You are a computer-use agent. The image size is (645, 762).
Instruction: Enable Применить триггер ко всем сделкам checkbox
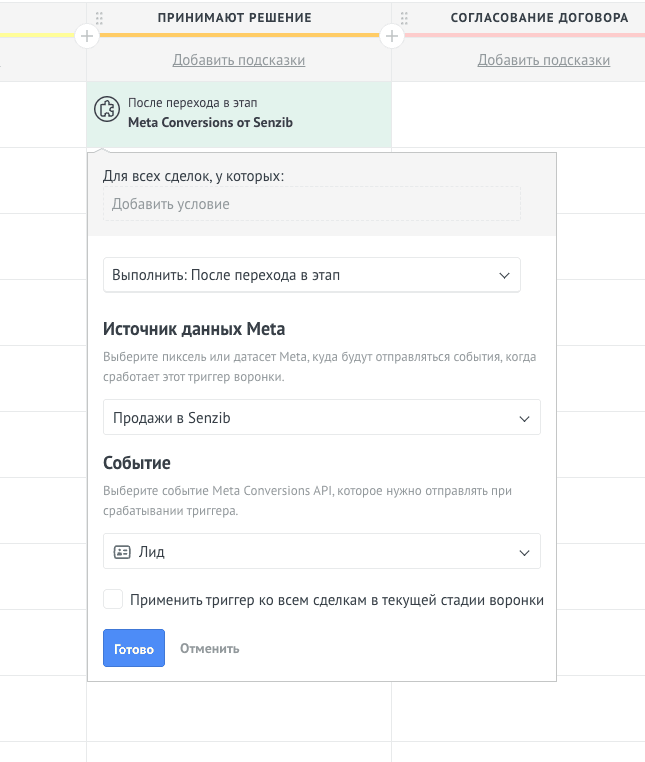[113, 599]
